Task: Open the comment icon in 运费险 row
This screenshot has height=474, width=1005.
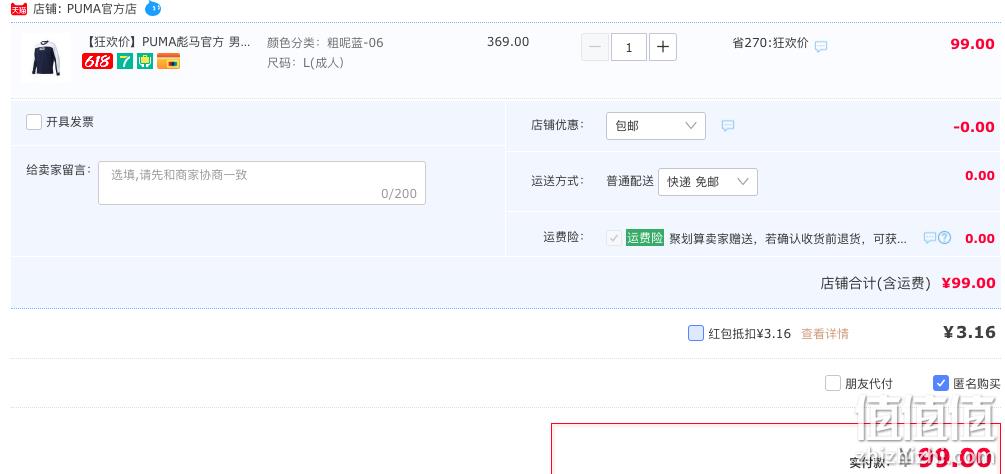Action: tap(929, 238)
